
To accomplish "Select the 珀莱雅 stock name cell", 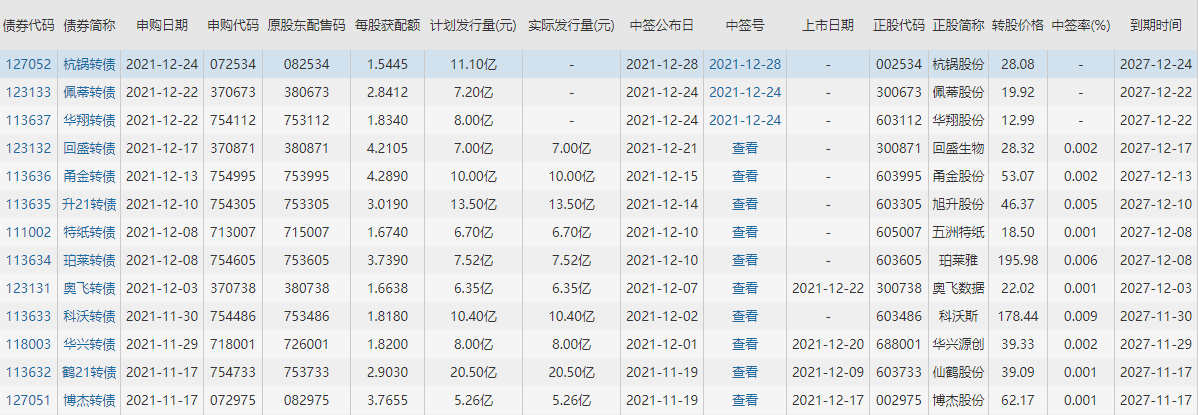I will pyautogui.click(x=958, y=260).
